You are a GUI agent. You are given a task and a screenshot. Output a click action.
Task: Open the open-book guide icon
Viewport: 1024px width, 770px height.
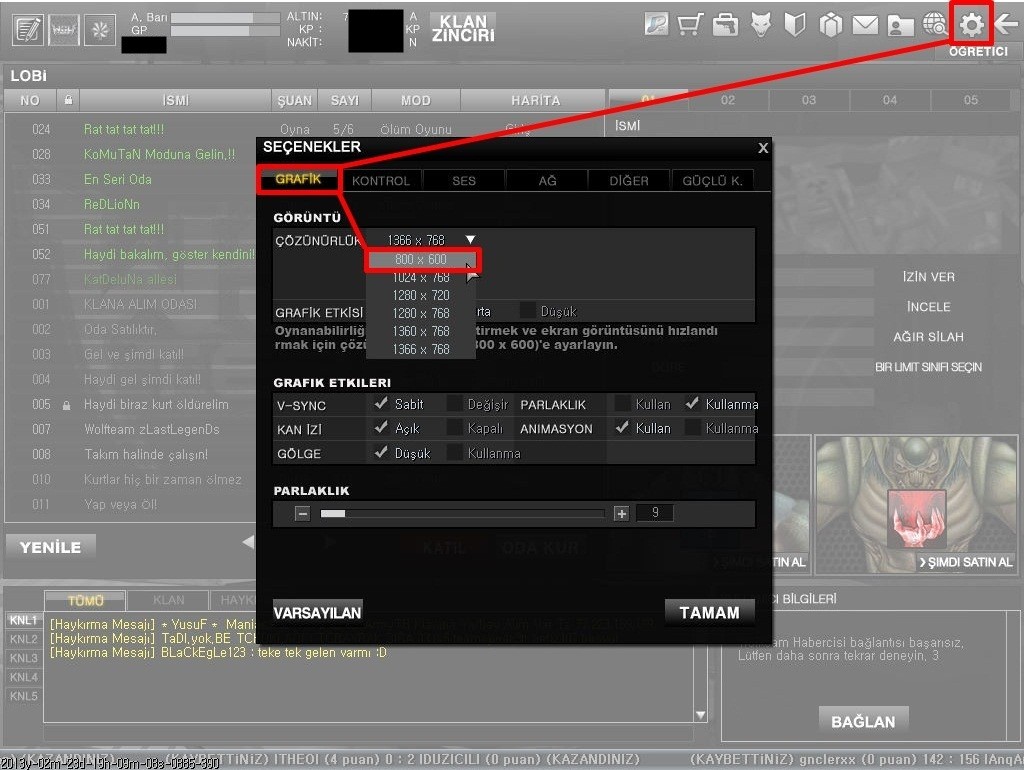[x=795, y=25]
